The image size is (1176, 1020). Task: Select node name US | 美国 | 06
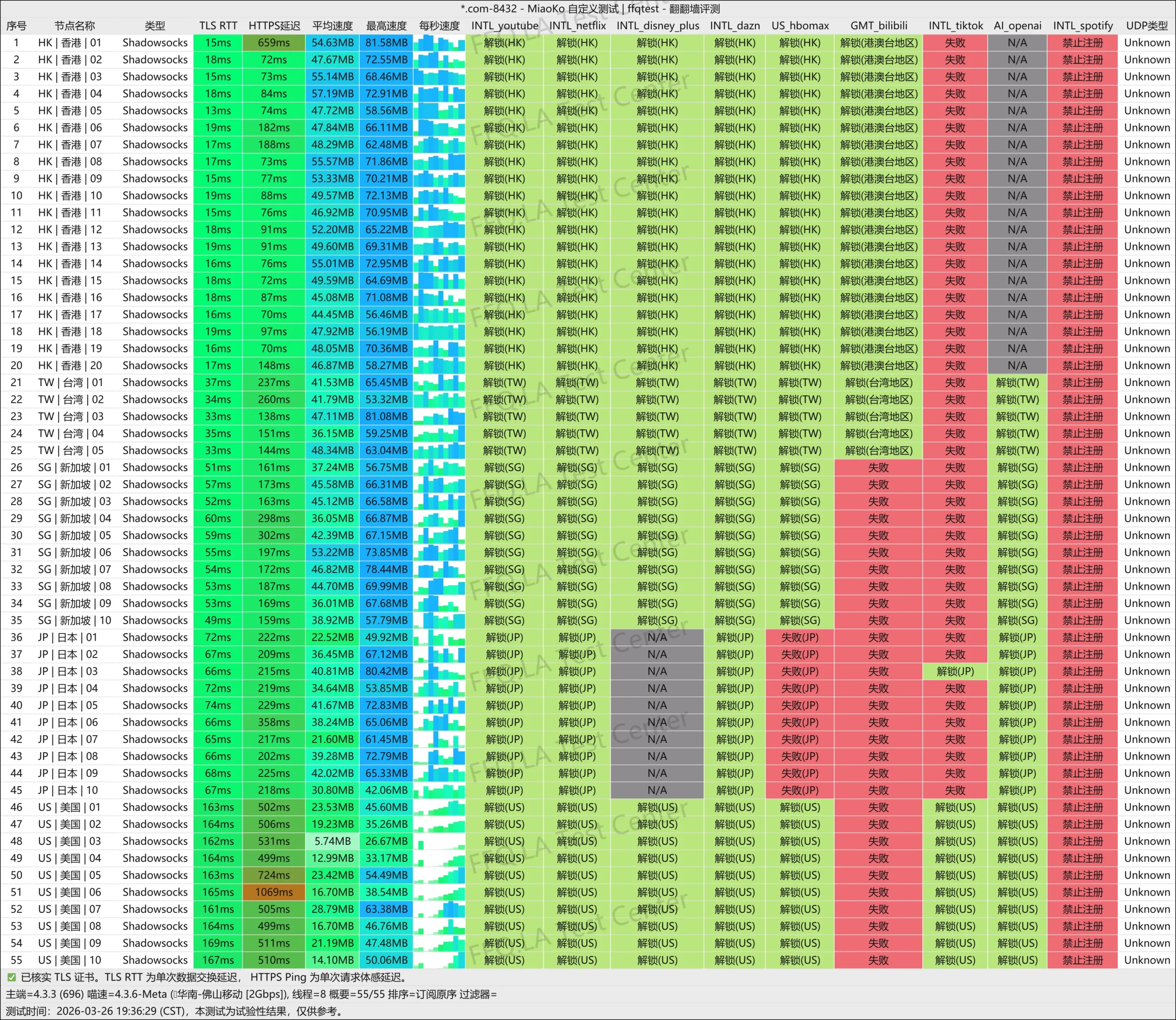70,892
